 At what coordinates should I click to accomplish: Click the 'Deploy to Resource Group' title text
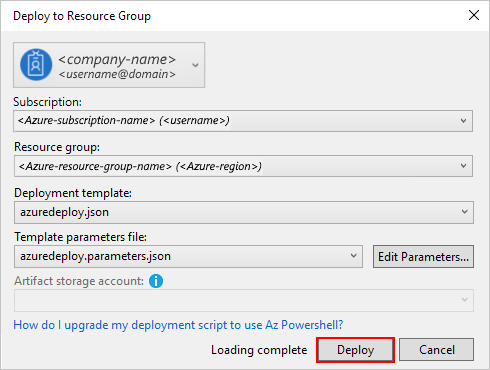click(82, 16)
